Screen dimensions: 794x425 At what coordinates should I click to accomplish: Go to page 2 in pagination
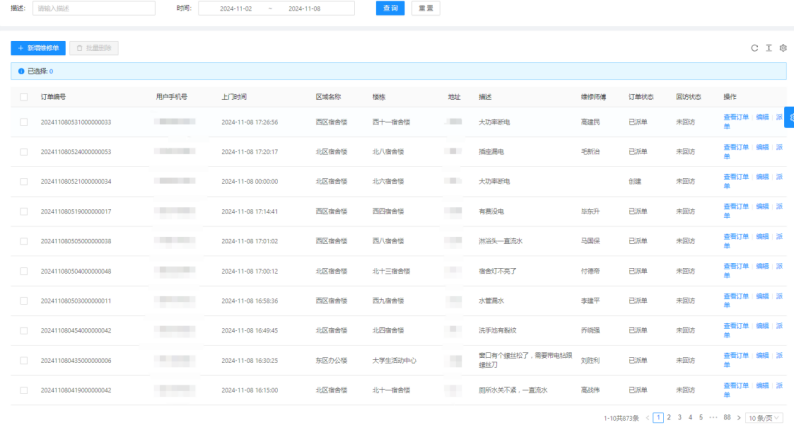point(668,417)
